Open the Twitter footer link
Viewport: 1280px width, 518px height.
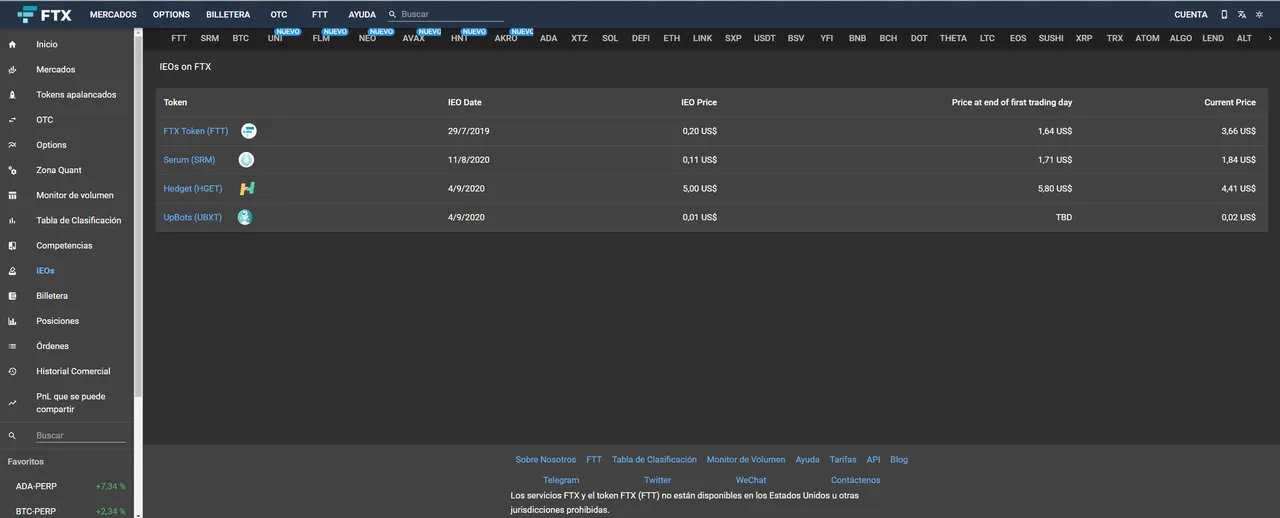tap(658, 480)
